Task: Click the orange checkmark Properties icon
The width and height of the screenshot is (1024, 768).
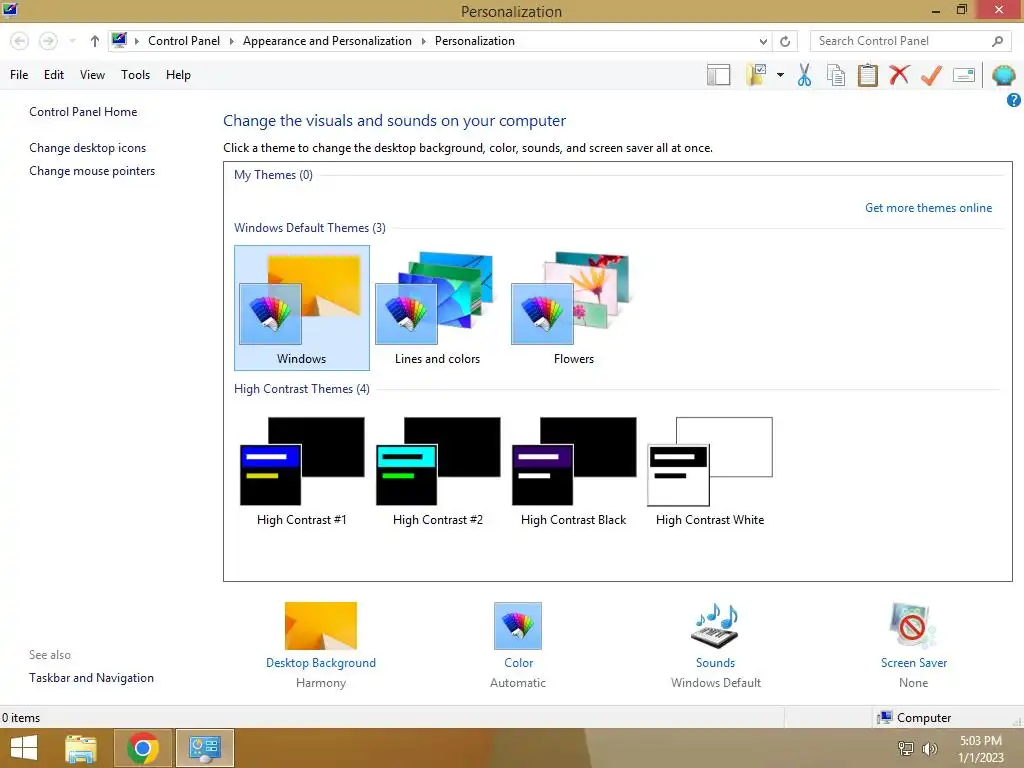Action: tap(931, 75)
